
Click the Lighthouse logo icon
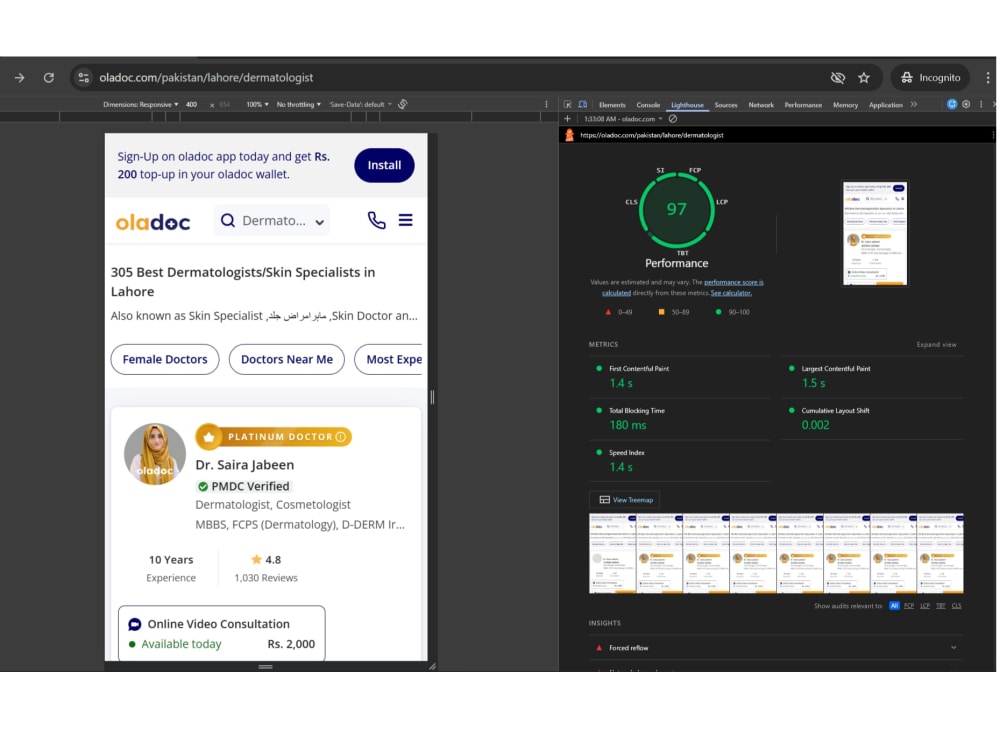tap(570, 135)
